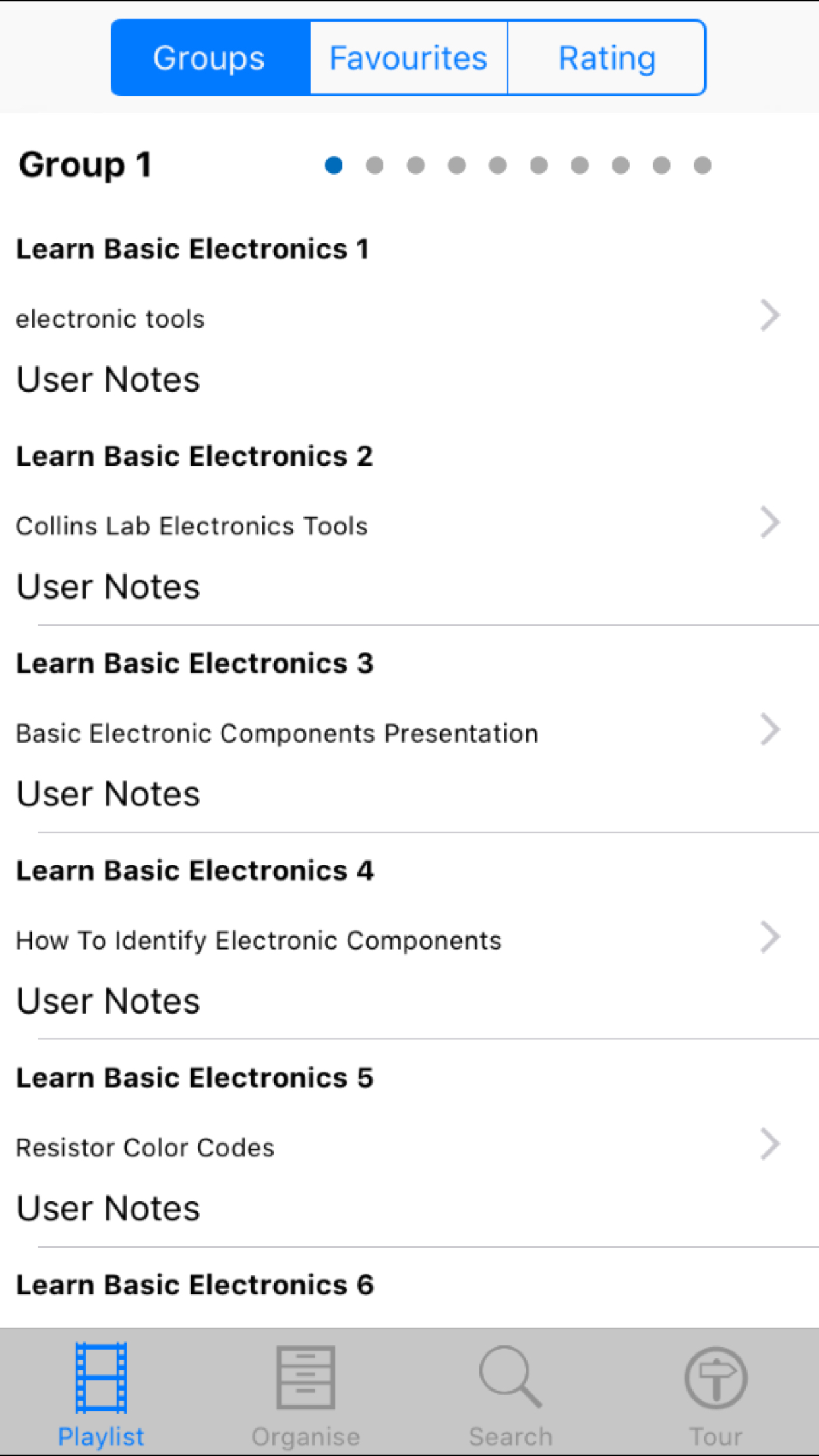Switch to the Favourites segment

click(409, 58)
